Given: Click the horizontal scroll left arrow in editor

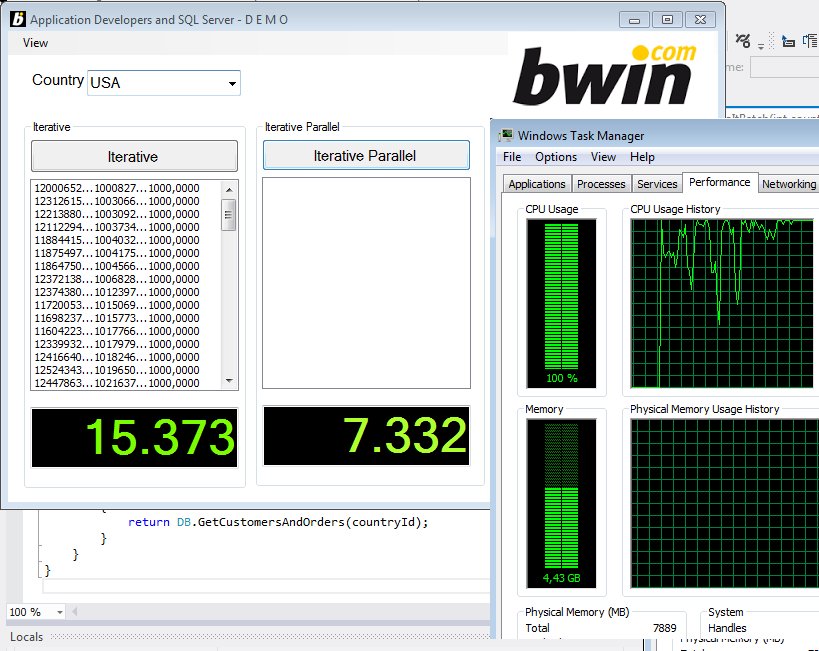Looking at the screenshot, I should coord(75,611).
